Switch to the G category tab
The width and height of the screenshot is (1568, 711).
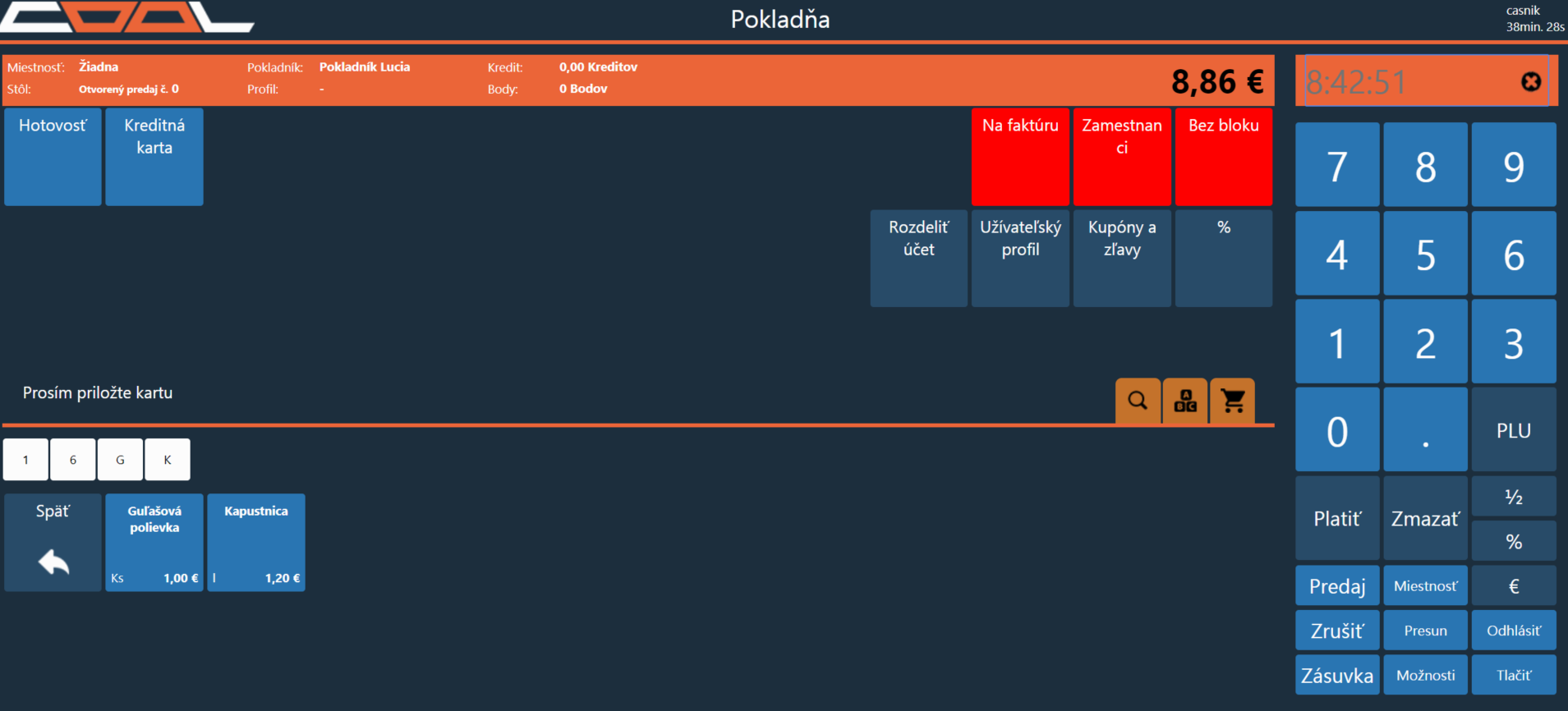point(120,460)
